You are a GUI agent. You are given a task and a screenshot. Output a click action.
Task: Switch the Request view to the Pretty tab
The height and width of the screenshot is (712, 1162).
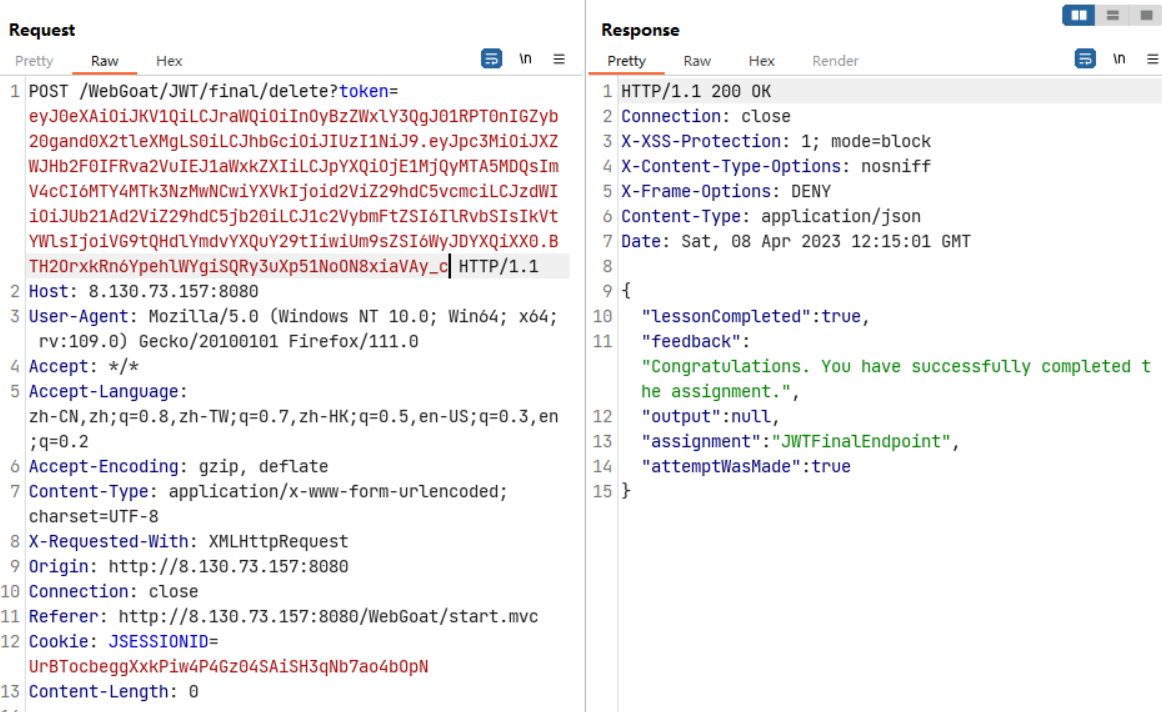point(34,61)
